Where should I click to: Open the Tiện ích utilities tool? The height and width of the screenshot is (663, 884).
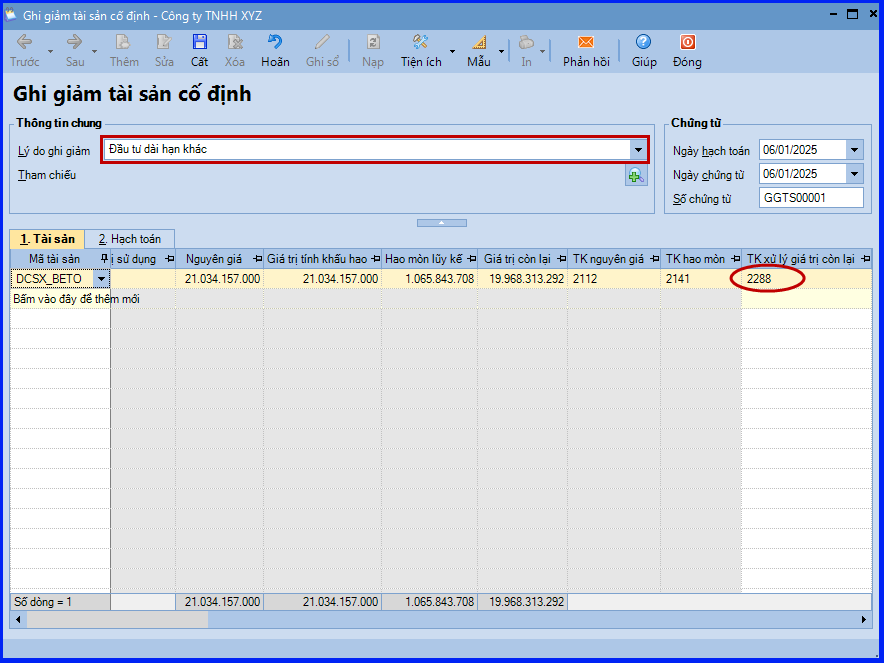(420, 43)
